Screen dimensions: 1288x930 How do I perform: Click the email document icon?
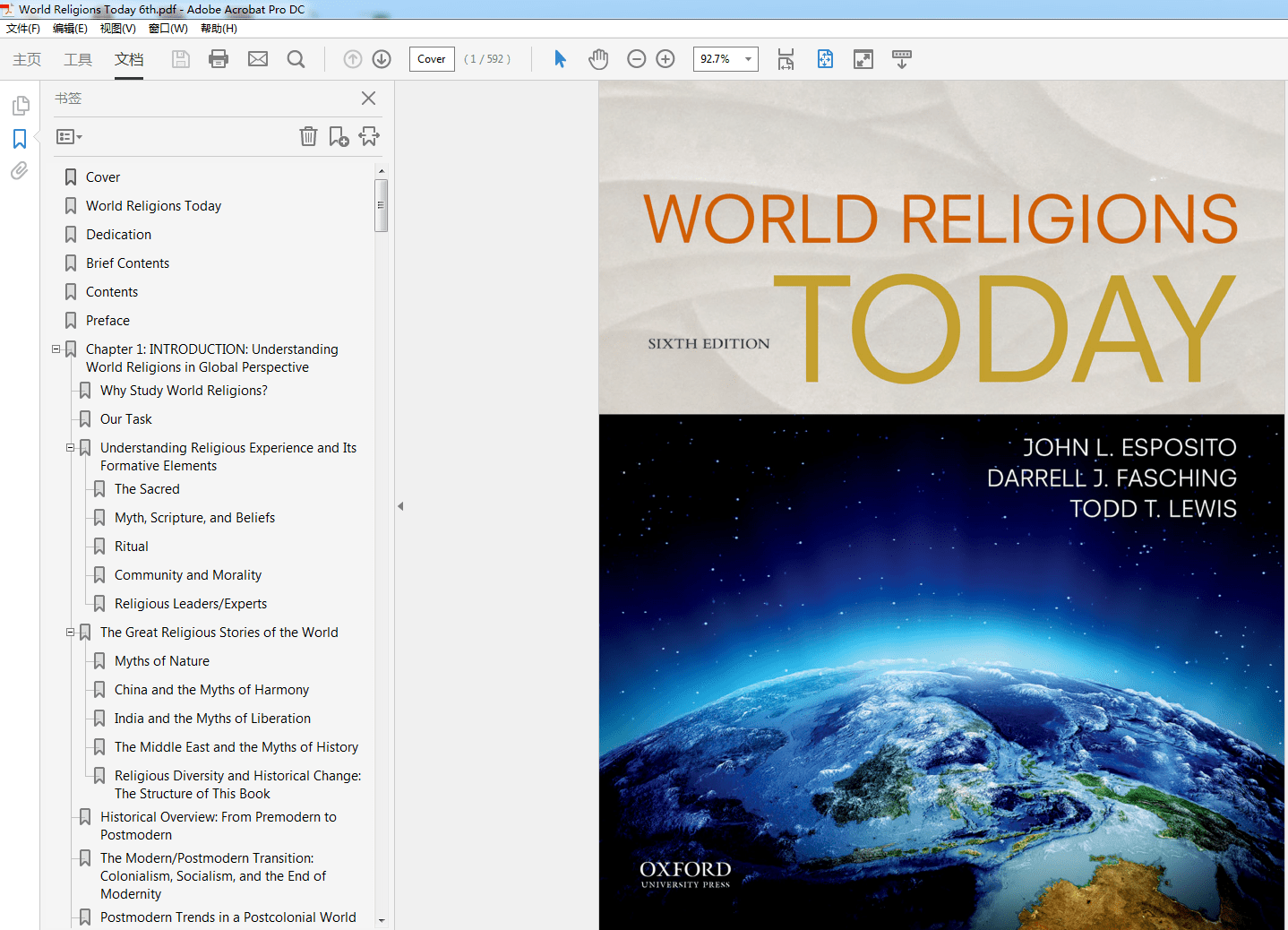[x=257, y=58]
